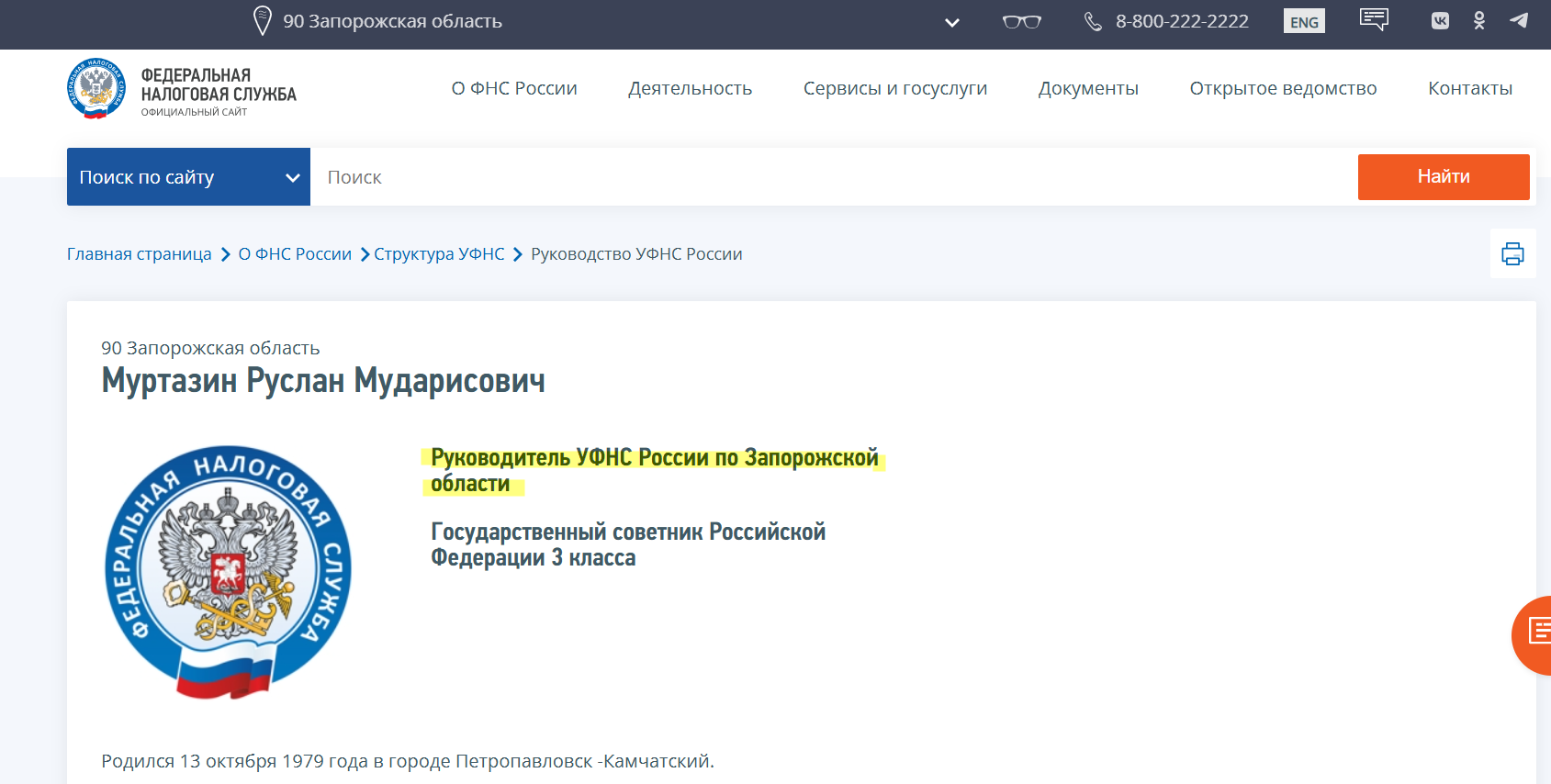Screen dimensions: 1551x784
Task: Go to 'Главная страница' breadcrumb
Action: 139,254
